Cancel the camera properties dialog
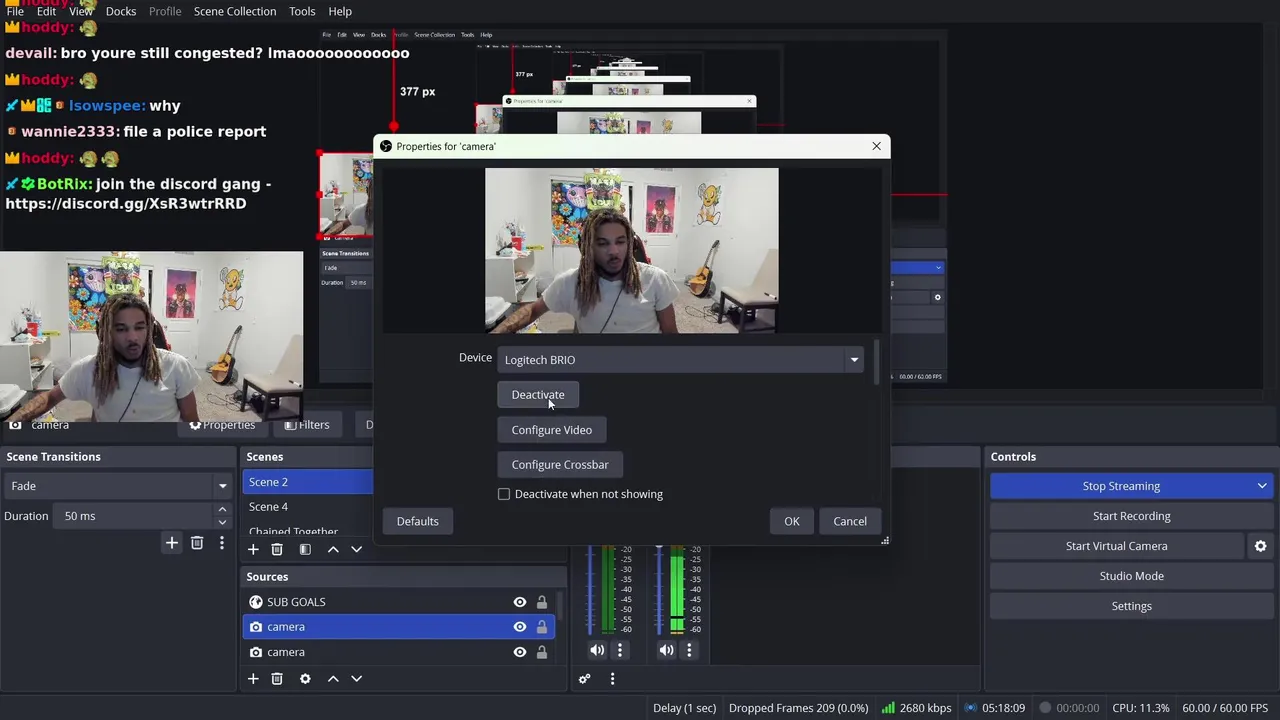 [850, 521]
